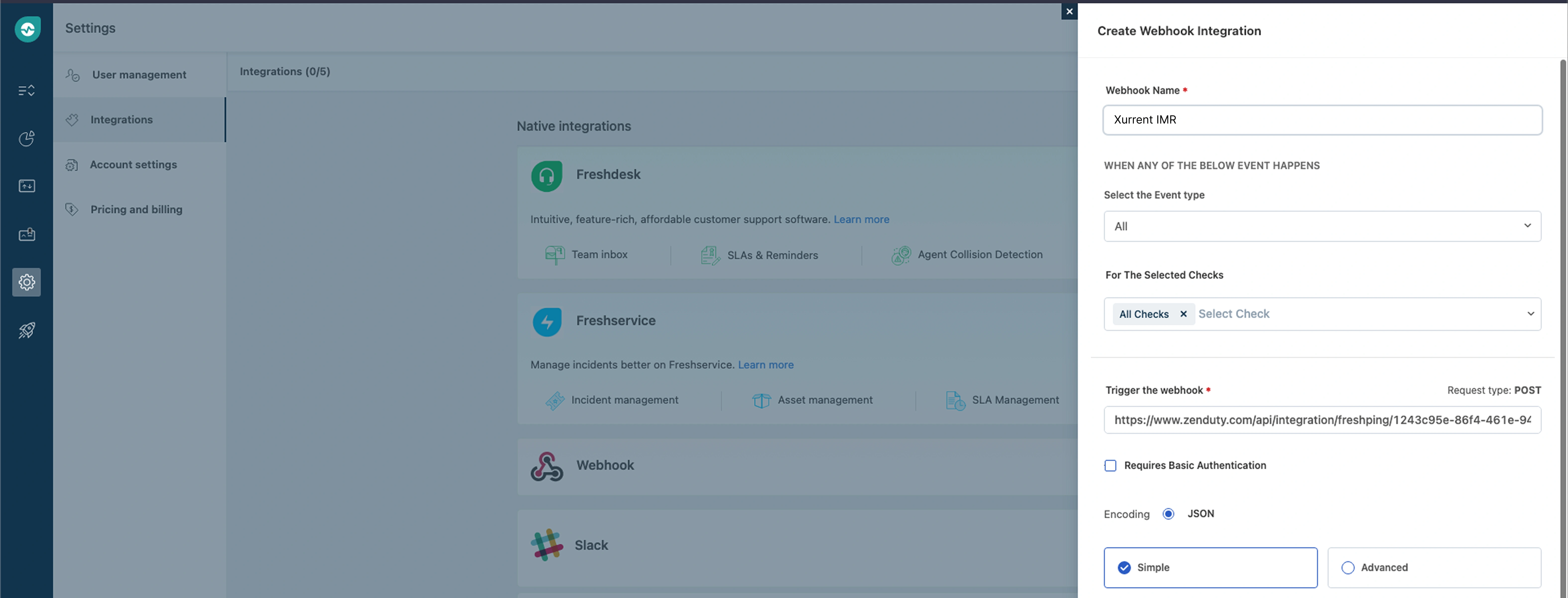Select the JSON encoding radio button

(x=1168, y=514)
